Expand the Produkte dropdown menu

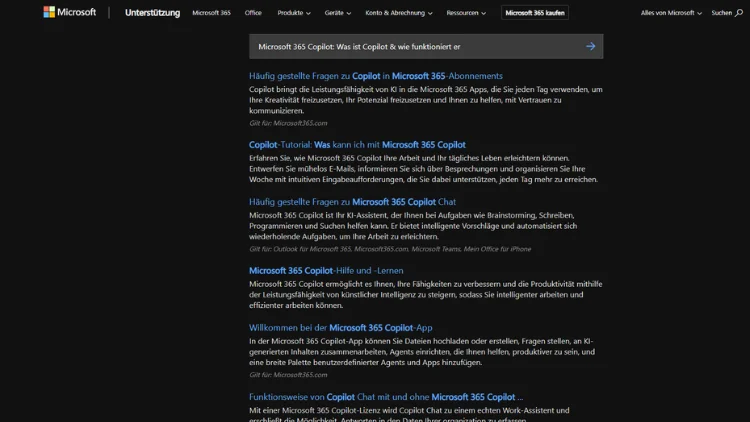point(294,13)
